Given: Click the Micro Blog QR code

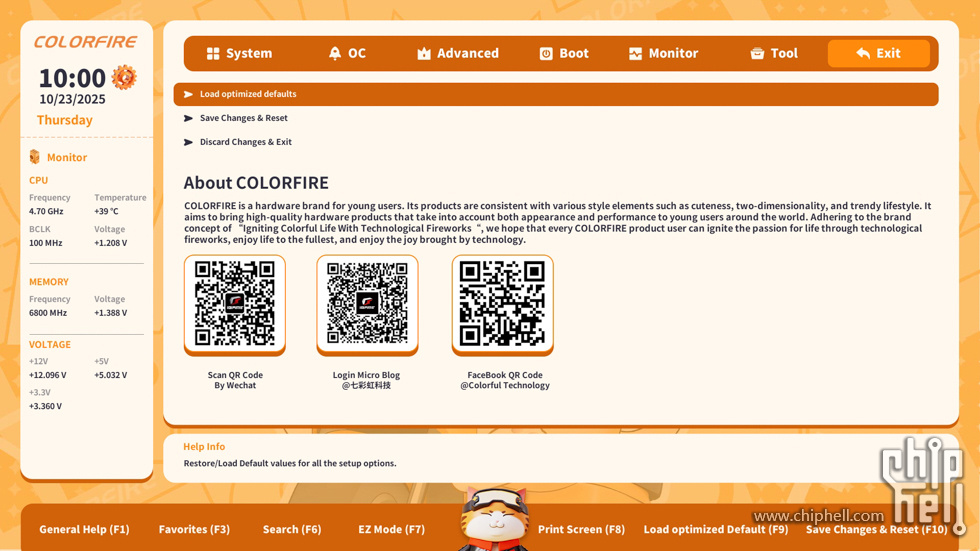Looking at the screenshot, I should click(x=367, y=303).
